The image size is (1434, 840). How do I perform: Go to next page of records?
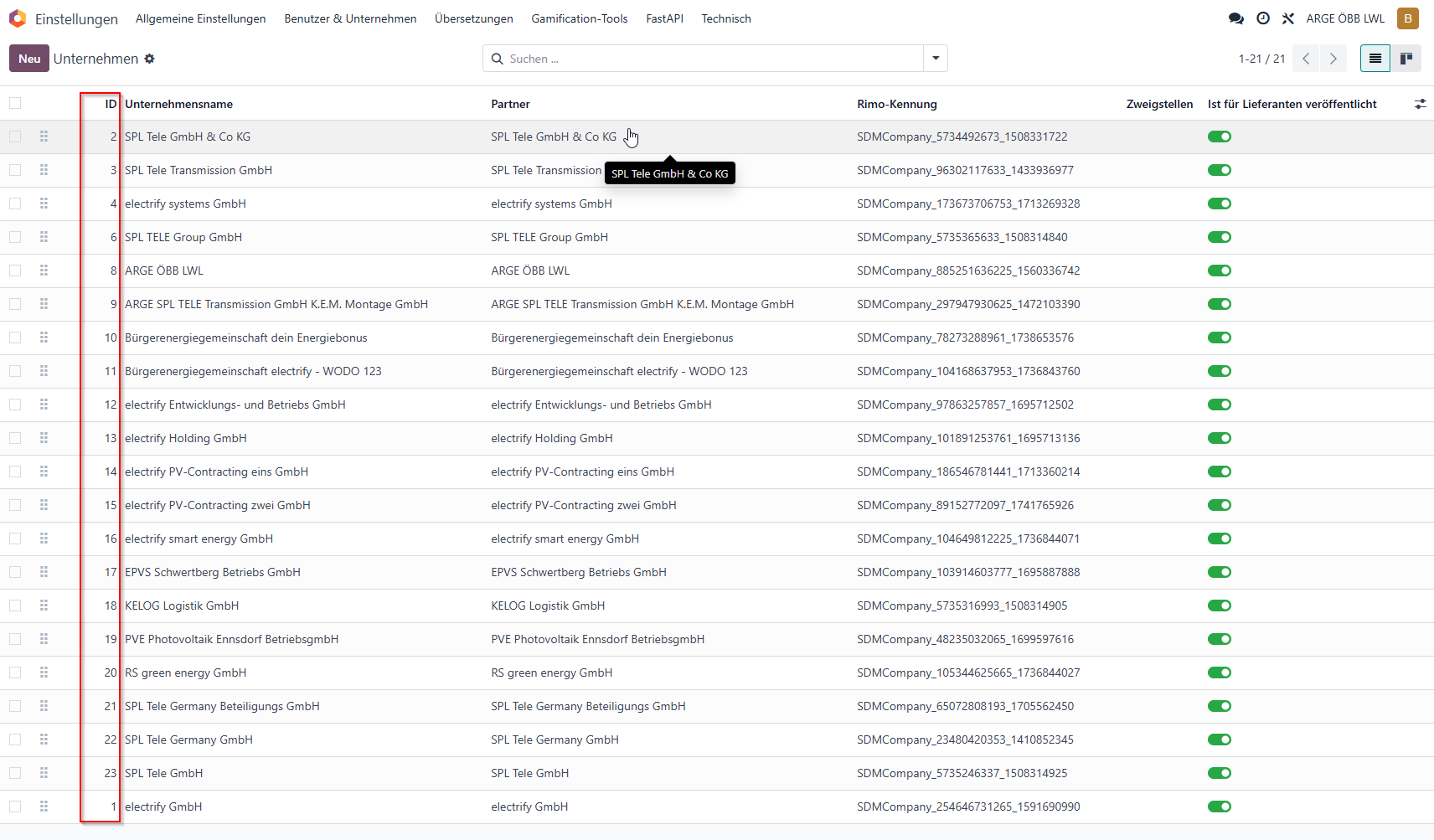tap(1333, 59)
